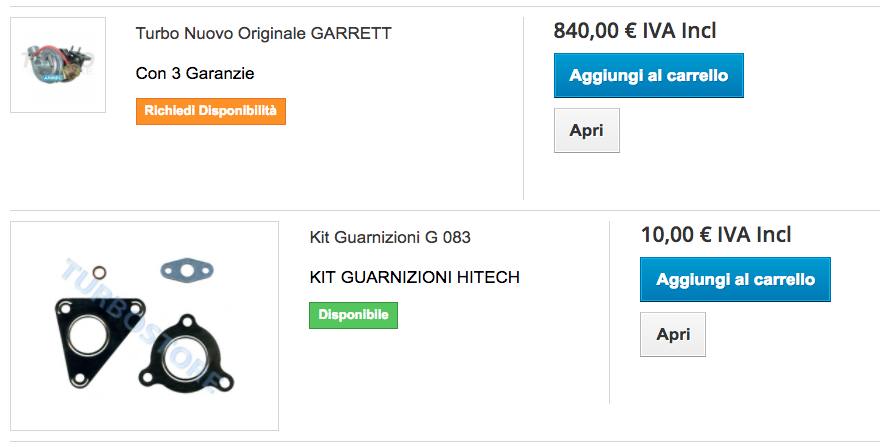Add the Garrett turbo to cart

click(648, 75)
